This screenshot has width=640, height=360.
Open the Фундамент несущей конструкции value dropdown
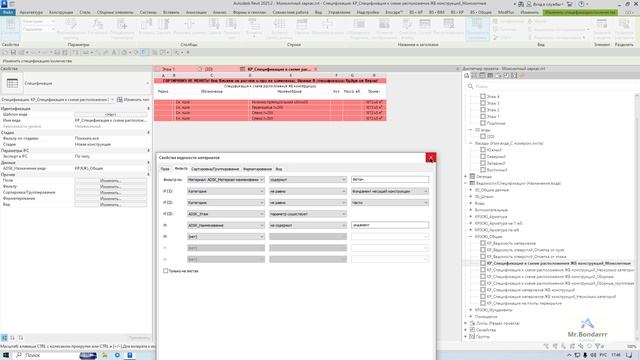(390, 191)
